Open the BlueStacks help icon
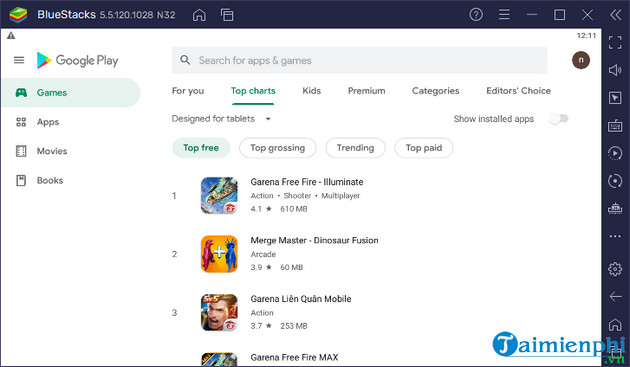The image size is (630, 367). click(476, 15)
